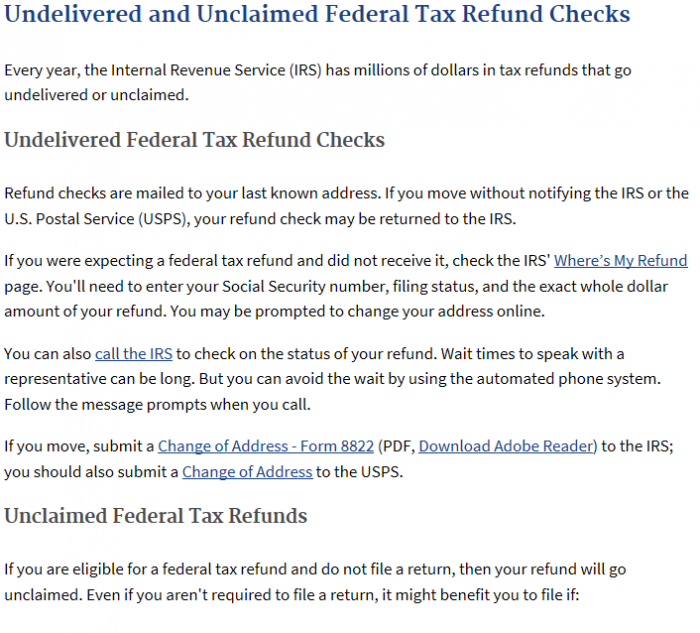Click the paragraph starting 'Refund checks are mailed'
Image resolution: width=700 pixels, height=633 pixels.
[346, 206]
